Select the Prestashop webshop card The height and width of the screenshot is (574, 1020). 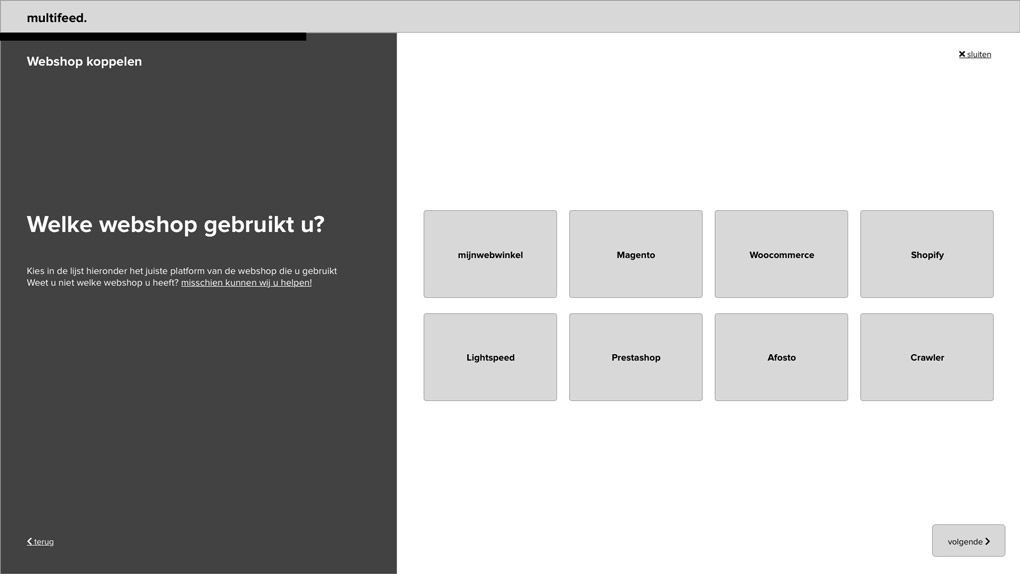[x=636, y=357]
